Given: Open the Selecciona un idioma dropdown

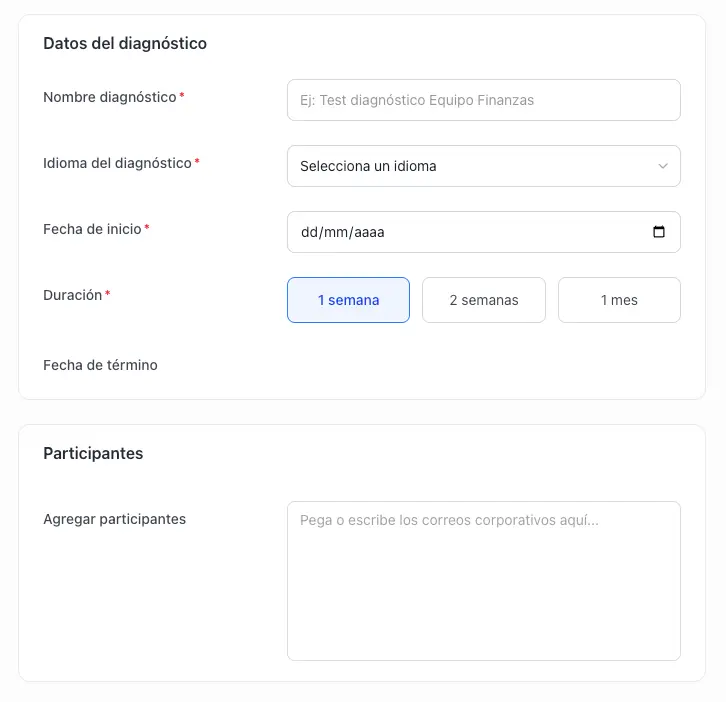Looking at the screenshot, I should point(484,166).
